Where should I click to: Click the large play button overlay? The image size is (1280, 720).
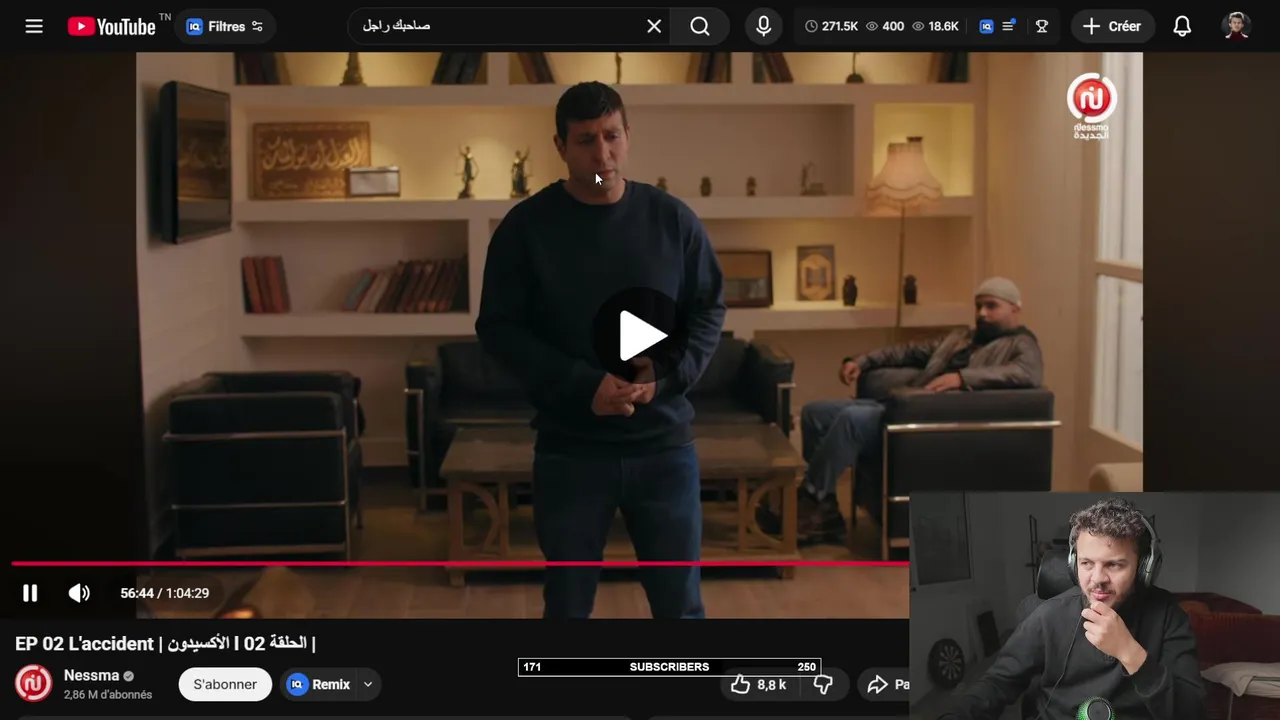click(642, 335)
